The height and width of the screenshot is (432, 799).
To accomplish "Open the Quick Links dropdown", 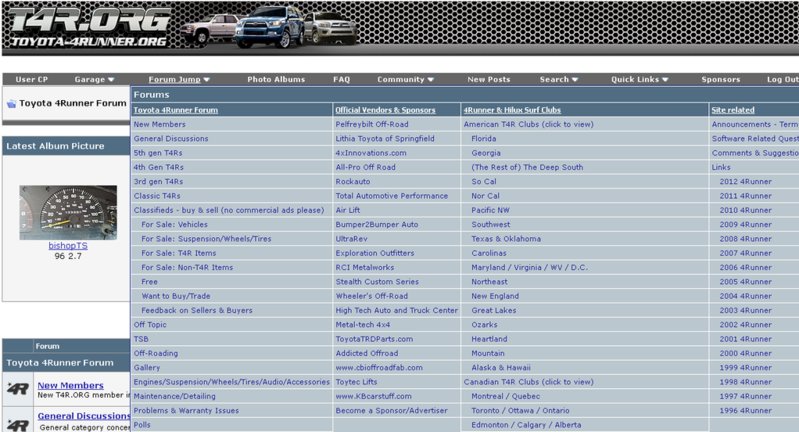I will coord(640,79).
